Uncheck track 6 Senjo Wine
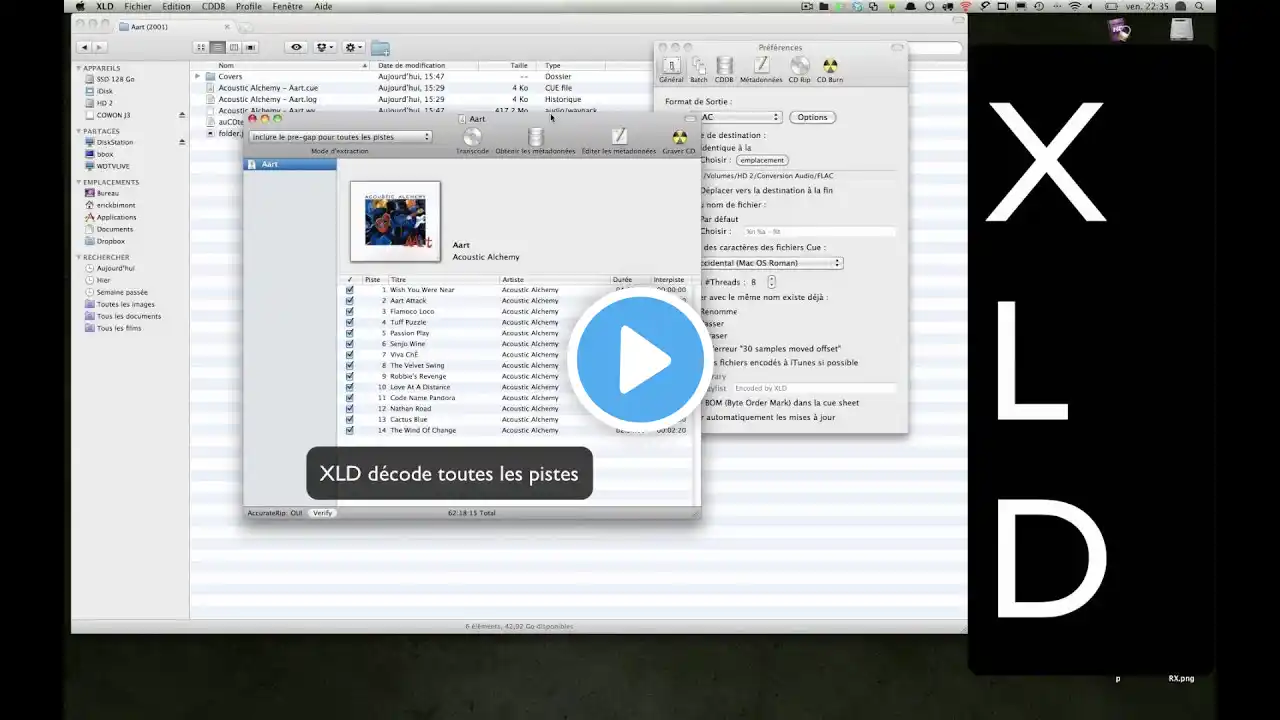Screen dimensions: 1280x720 point(350,344)
